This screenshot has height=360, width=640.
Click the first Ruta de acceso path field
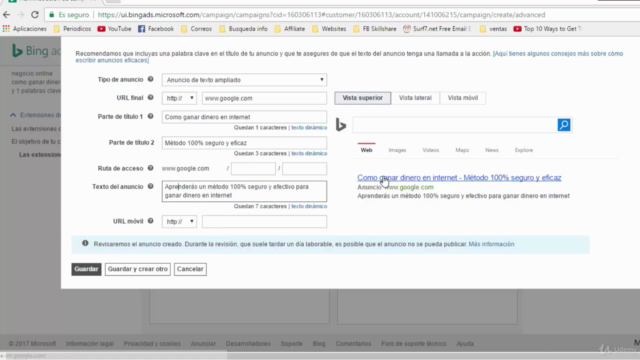pyautogui.click(x=253, y=168)
